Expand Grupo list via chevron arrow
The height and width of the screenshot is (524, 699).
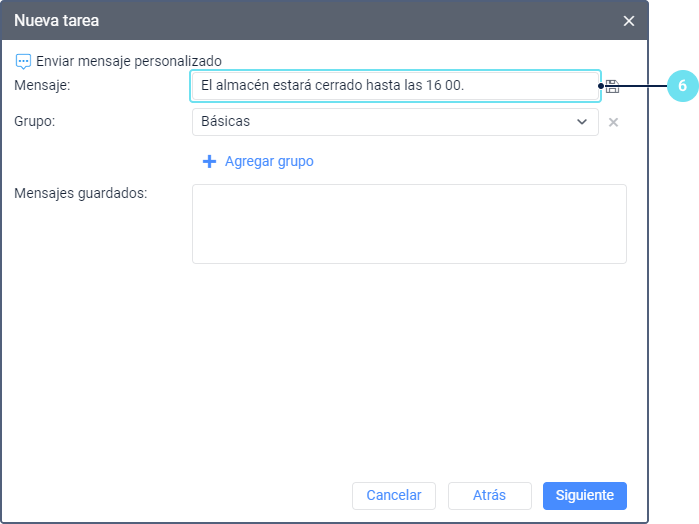coord(582,122)
